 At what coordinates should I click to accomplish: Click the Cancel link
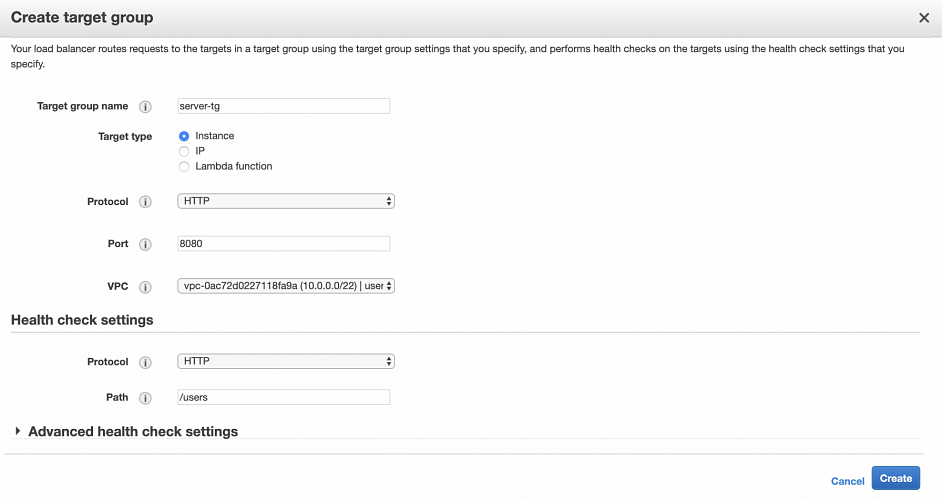(847, 481)
